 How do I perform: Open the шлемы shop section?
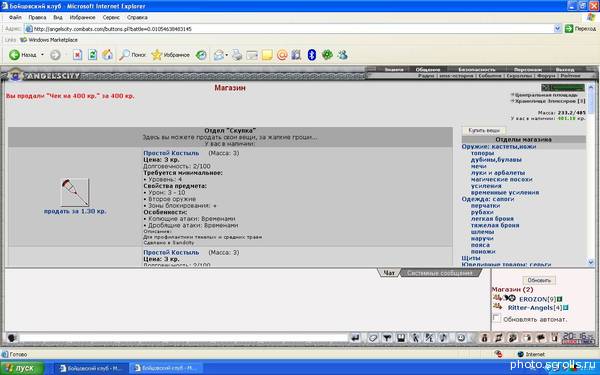tap(482, 232)
